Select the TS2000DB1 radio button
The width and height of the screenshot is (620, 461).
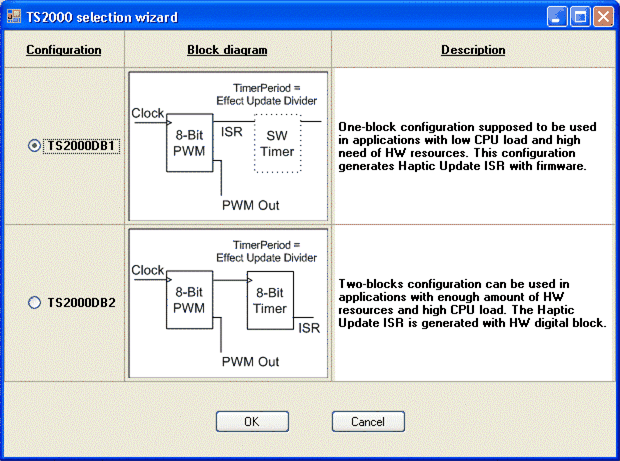point(35,146)
